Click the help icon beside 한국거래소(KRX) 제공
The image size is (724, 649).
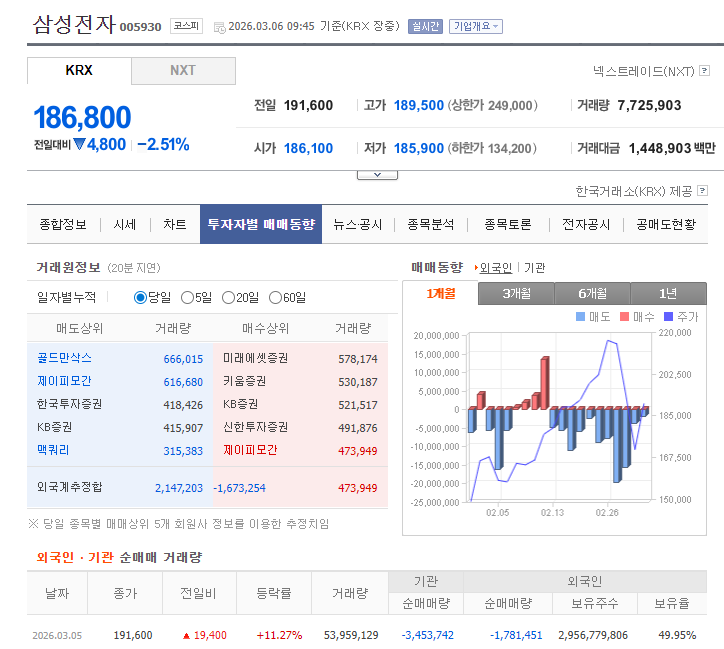(702, 190)
